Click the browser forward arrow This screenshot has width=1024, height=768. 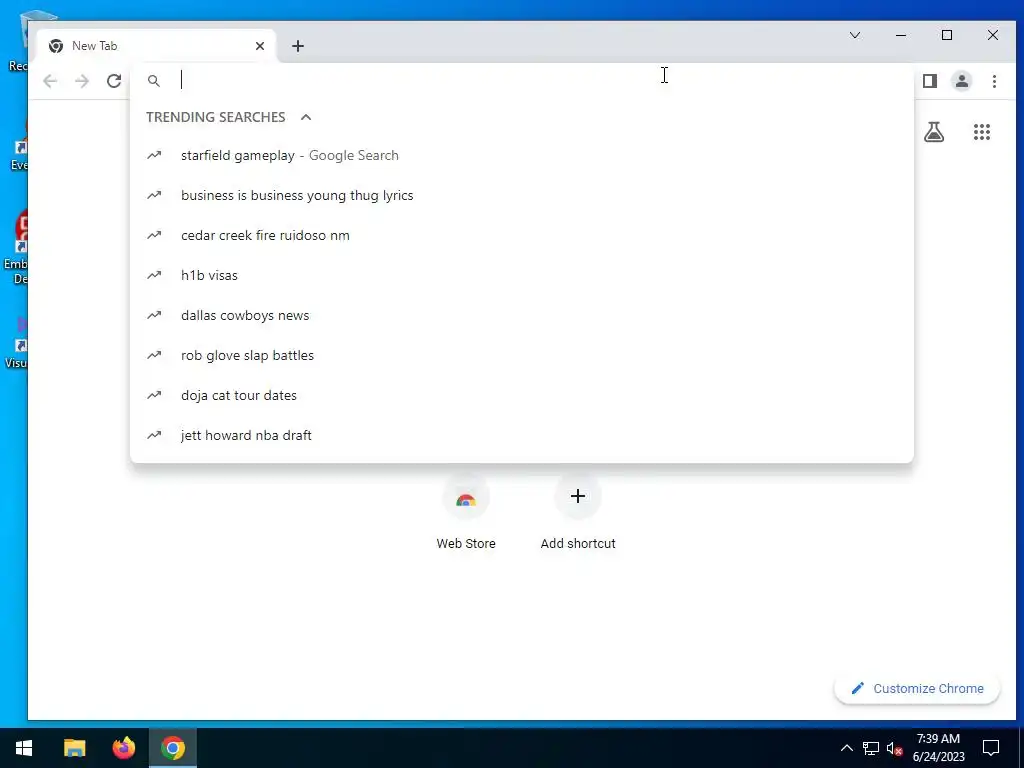[82, 81]
